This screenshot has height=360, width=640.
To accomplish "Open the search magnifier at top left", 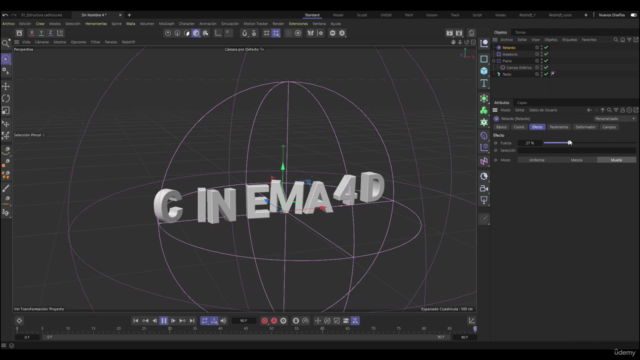I will tap(5, 43).
